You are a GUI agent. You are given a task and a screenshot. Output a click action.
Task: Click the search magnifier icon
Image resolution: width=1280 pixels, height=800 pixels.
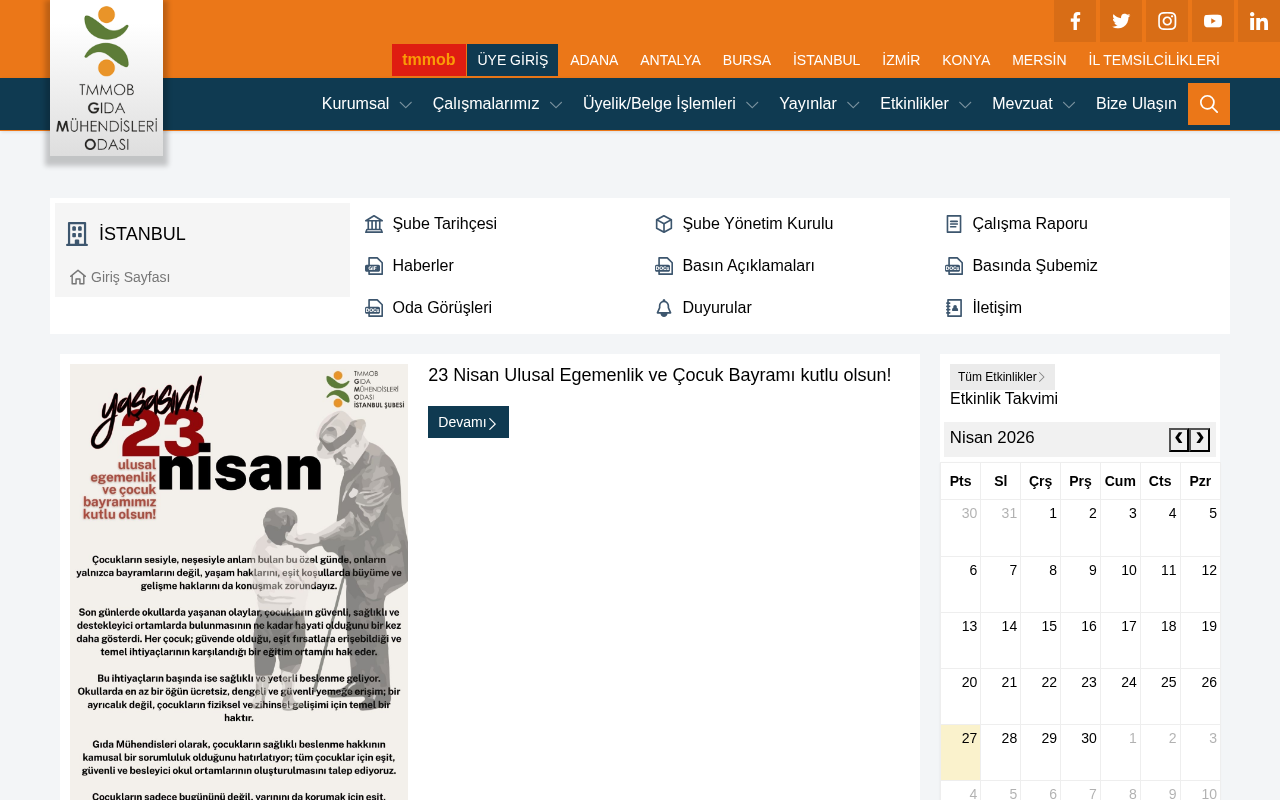pos(1209,104)
